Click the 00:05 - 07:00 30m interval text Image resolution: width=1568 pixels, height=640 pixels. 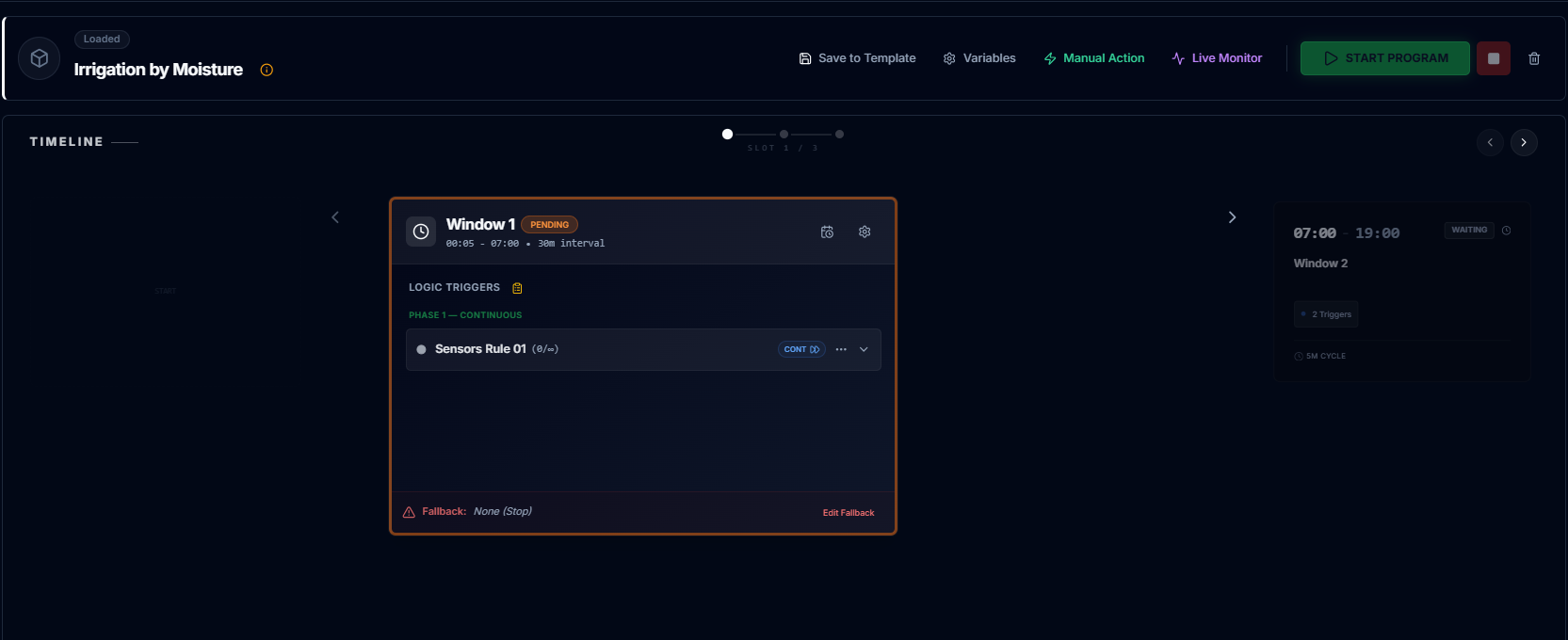point(525,244)
